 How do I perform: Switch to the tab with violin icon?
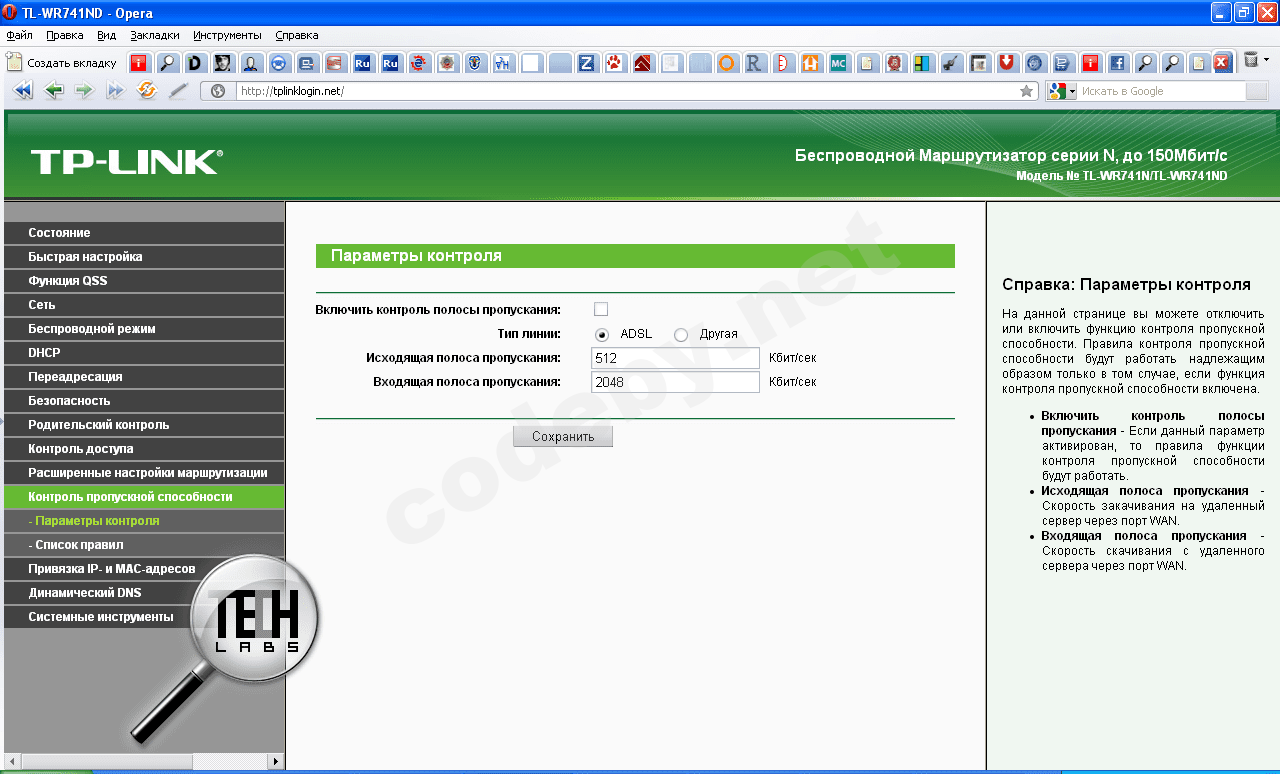click(951, 63)
